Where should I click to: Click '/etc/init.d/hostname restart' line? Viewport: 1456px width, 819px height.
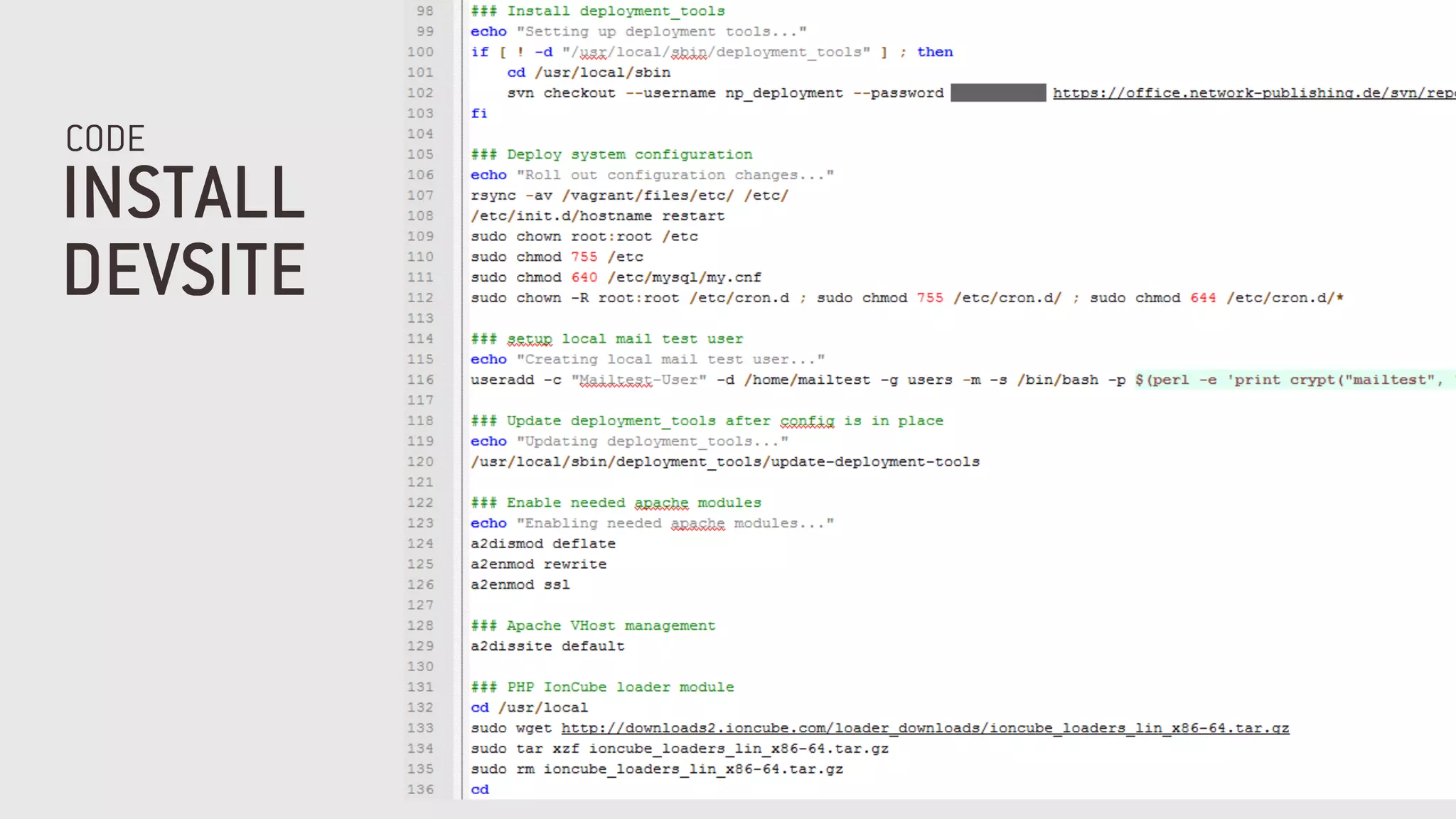[597, 216]
